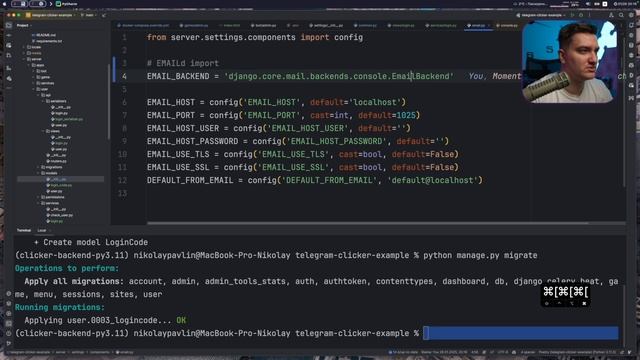Click 'DEFAULT_FROM_EMAIL' variable on line 12

click(190, 180)
